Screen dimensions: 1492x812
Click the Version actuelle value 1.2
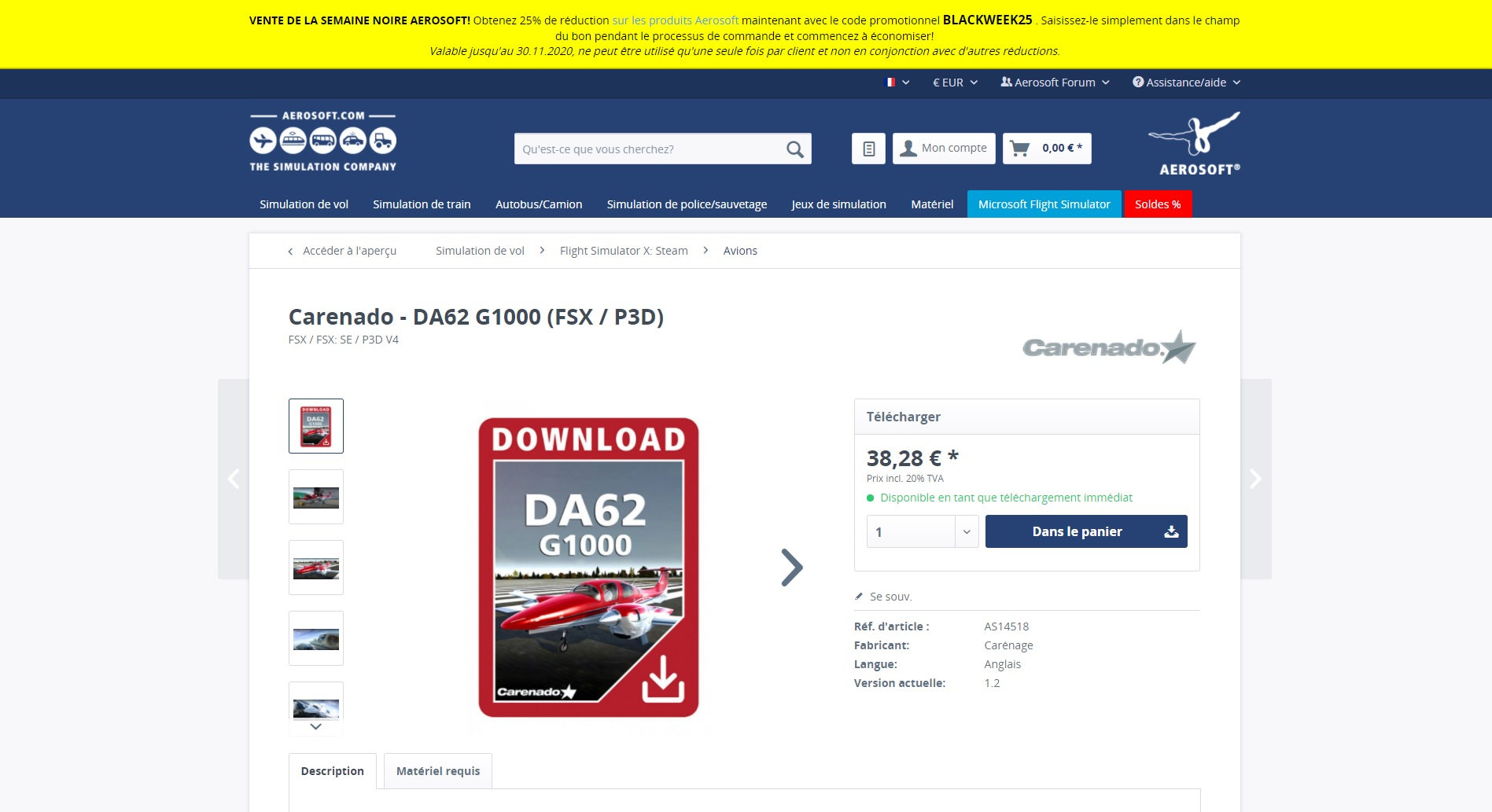point(992,683)
